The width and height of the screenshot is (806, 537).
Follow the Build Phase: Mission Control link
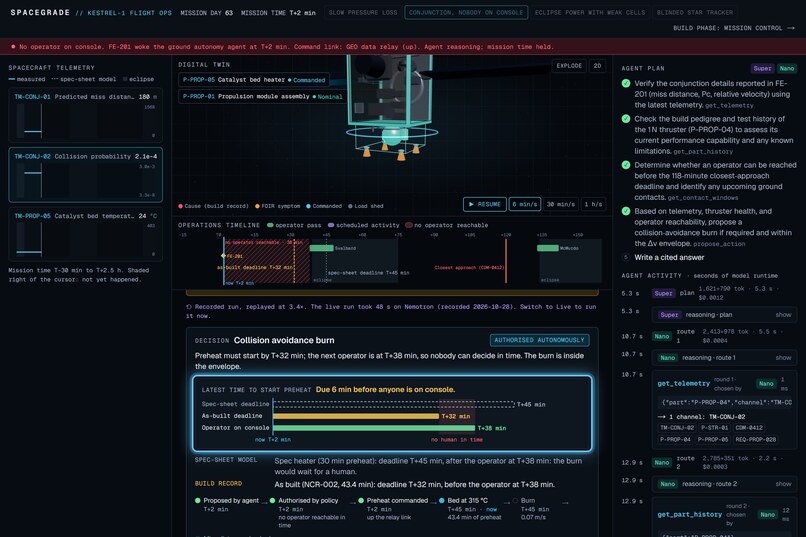tap(733, 28)
